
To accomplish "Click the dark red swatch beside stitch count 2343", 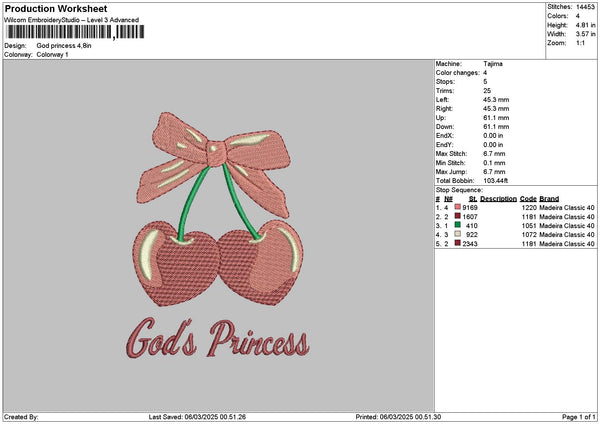I will pos(457,243).
